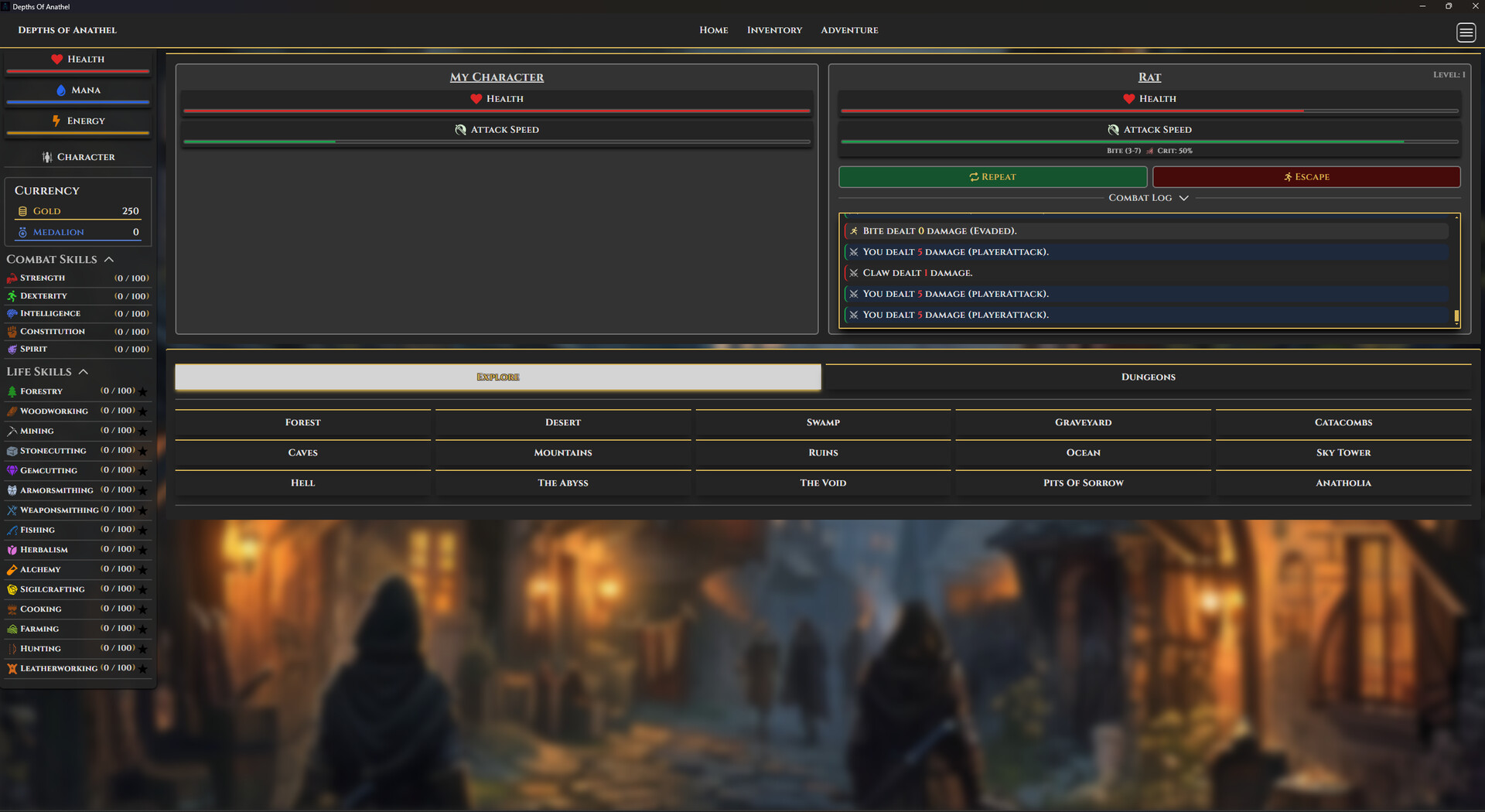Viewport: 1485px width, 812px height.
Task: Click the Herbalism icon
Action: (x=12, y=549)
